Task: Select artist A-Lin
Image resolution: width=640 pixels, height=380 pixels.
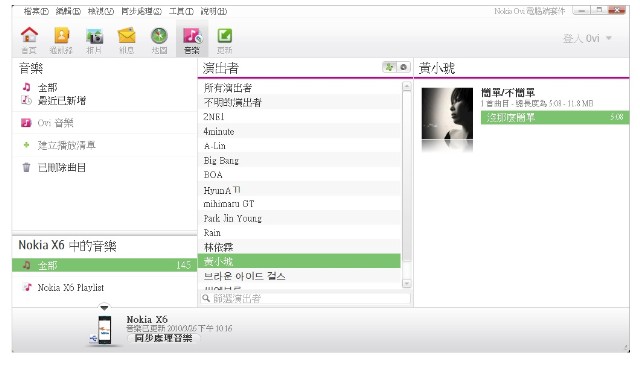Action: click(299, 146)
